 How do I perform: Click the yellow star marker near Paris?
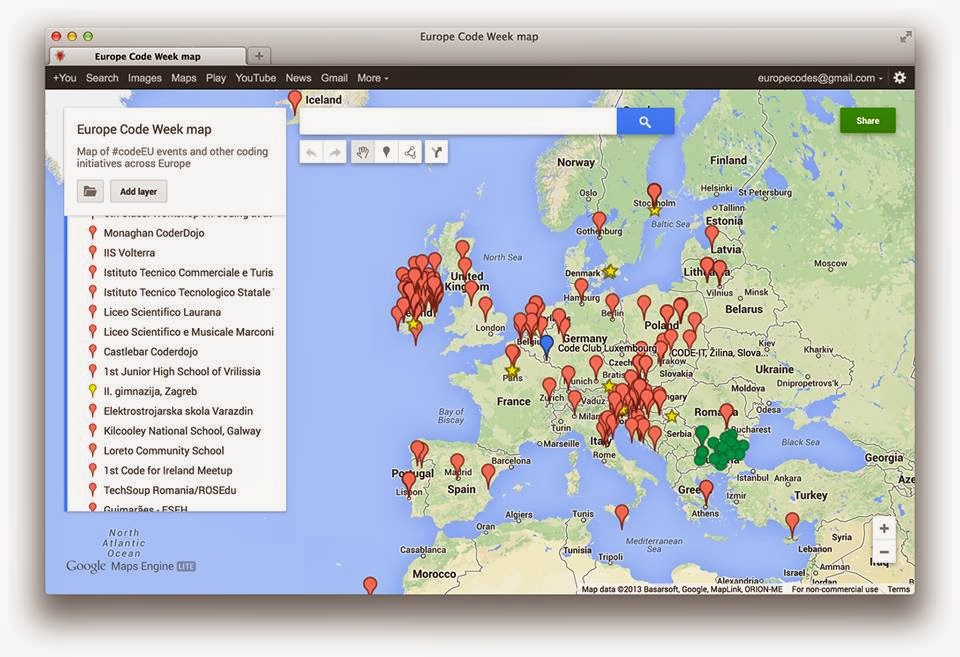click(x=512, y=370)
